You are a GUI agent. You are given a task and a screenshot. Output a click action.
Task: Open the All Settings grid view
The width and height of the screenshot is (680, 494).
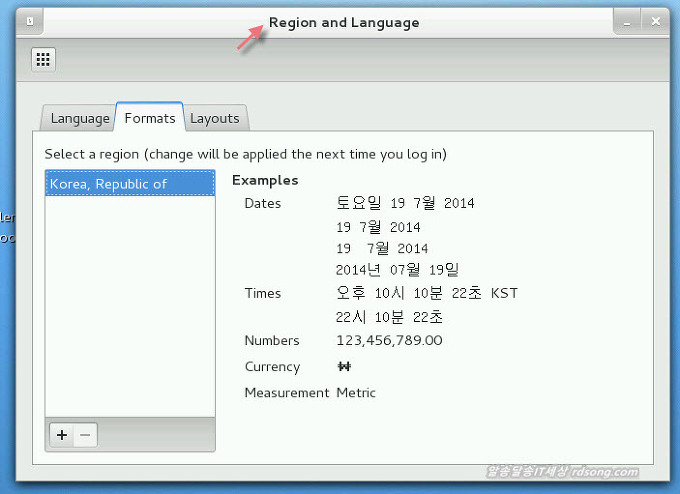[43, 59]
